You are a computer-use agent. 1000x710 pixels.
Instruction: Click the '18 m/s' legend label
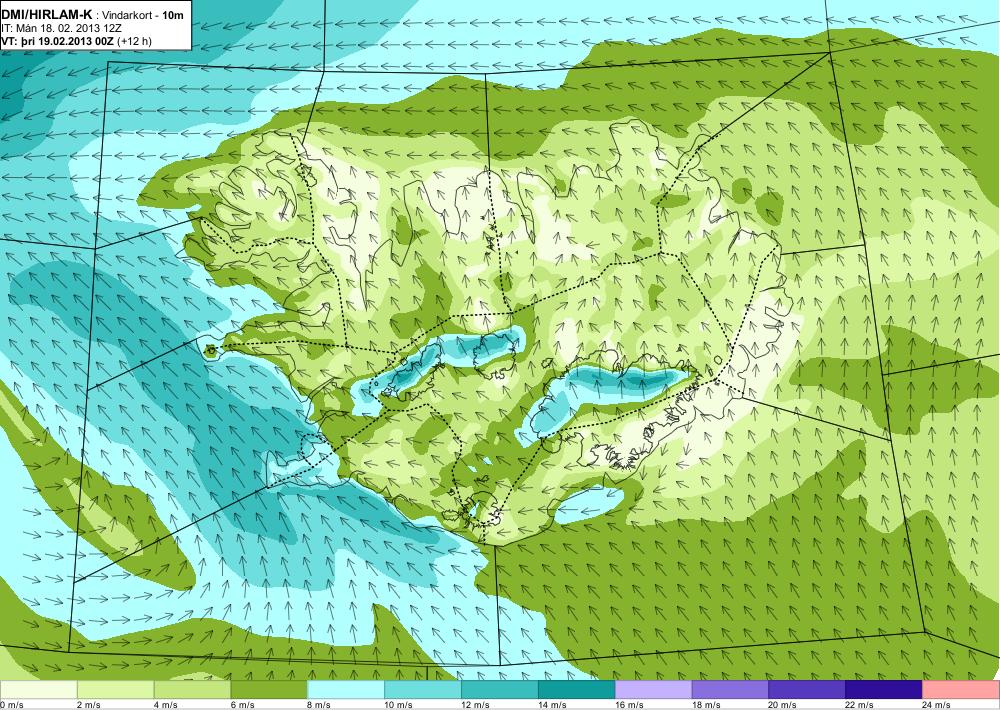coord(705,705)
